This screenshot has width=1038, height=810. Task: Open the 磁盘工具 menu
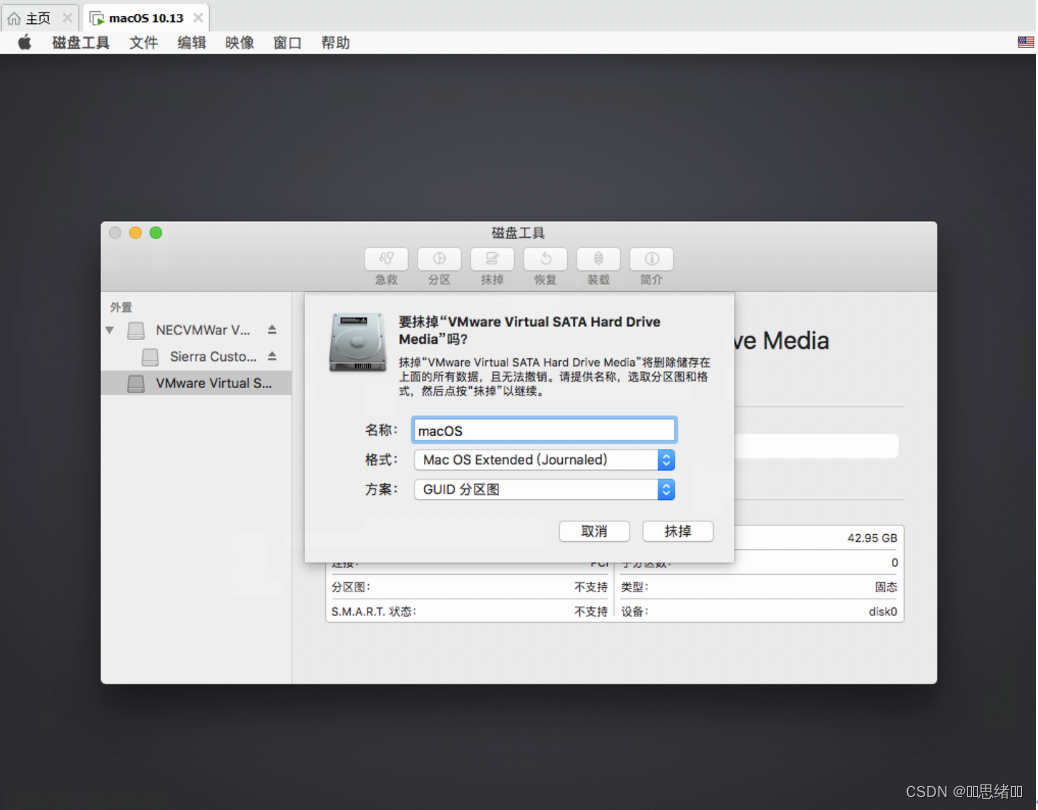81,43
